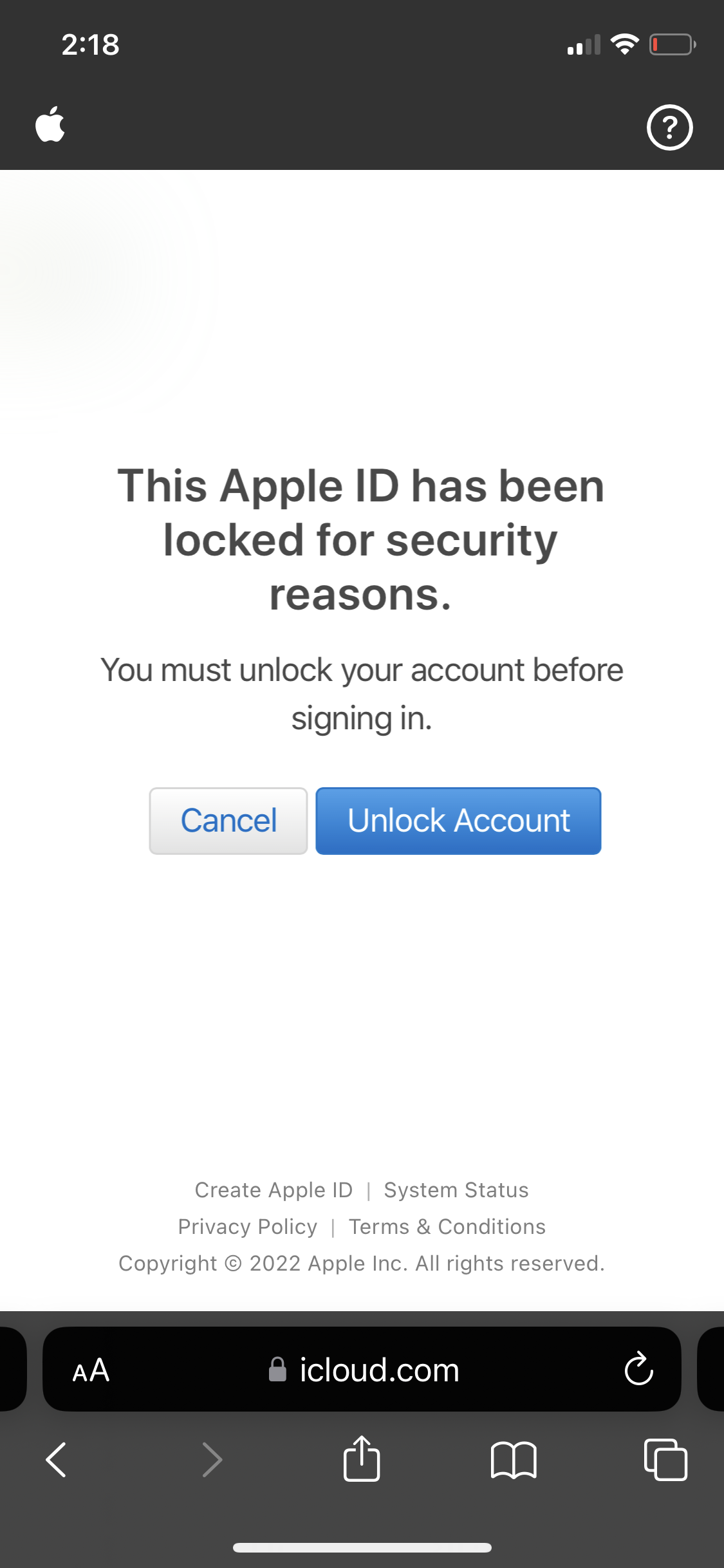This screenshot has width=724, height=1568.
Task: Tap the forward navigation arrow
Action: pyautogui.click(x=212, y=1460)
